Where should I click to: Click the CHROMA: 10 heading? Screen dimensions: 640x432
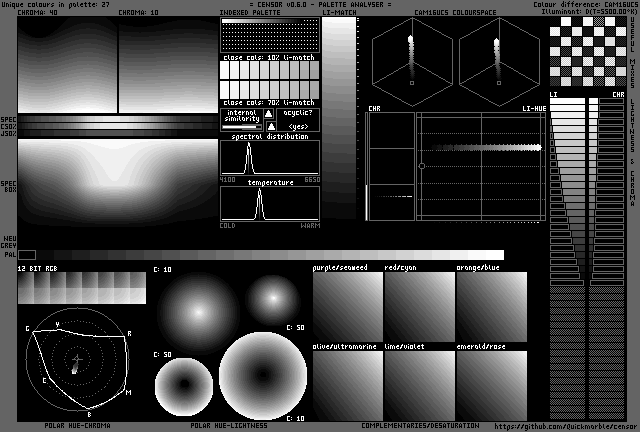tap(138, 13)
